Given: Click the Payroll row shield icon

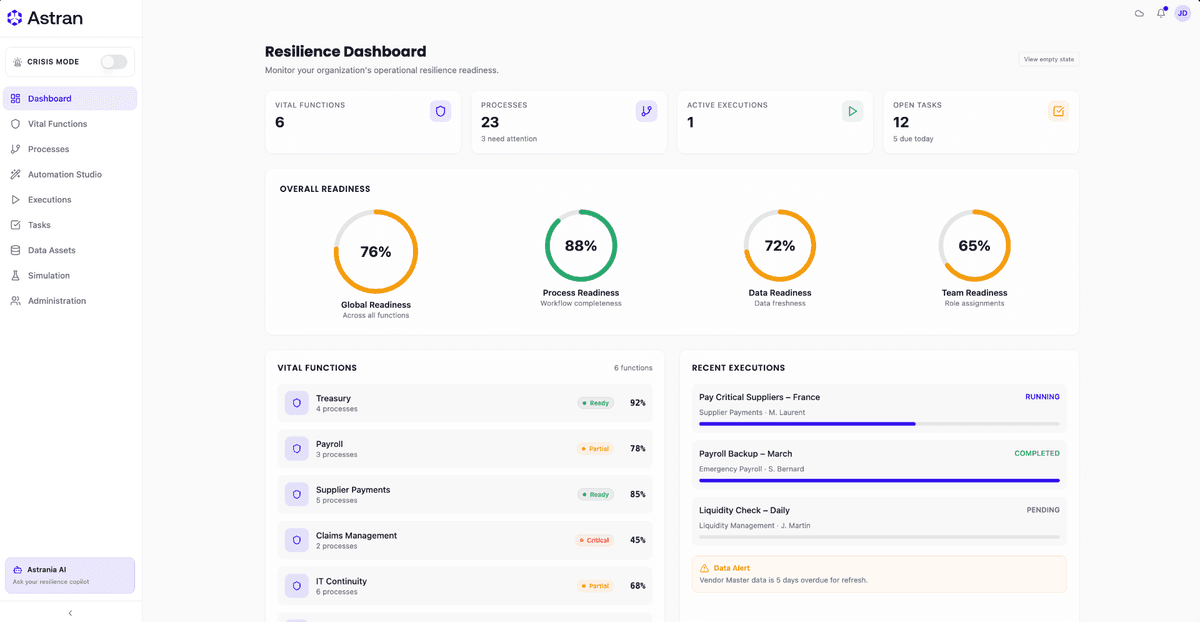Looking at the screenshot, I should pos(297,449).
